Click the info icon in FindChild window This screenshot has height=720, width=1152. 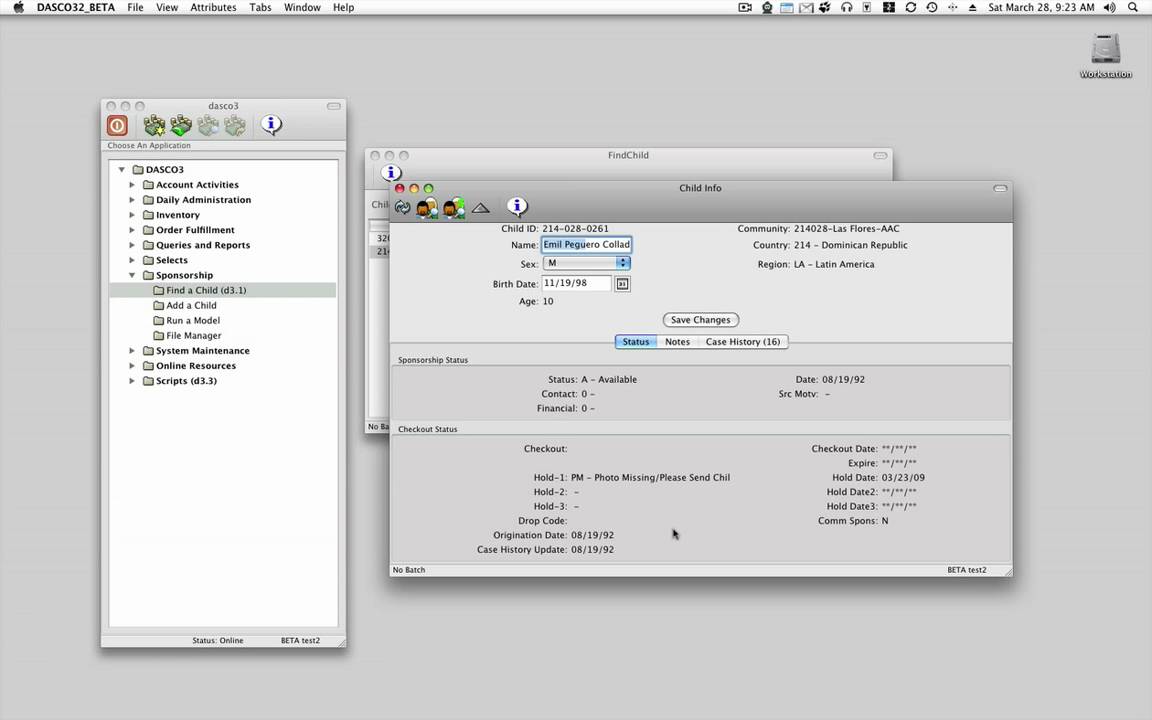tap(391, 173)
